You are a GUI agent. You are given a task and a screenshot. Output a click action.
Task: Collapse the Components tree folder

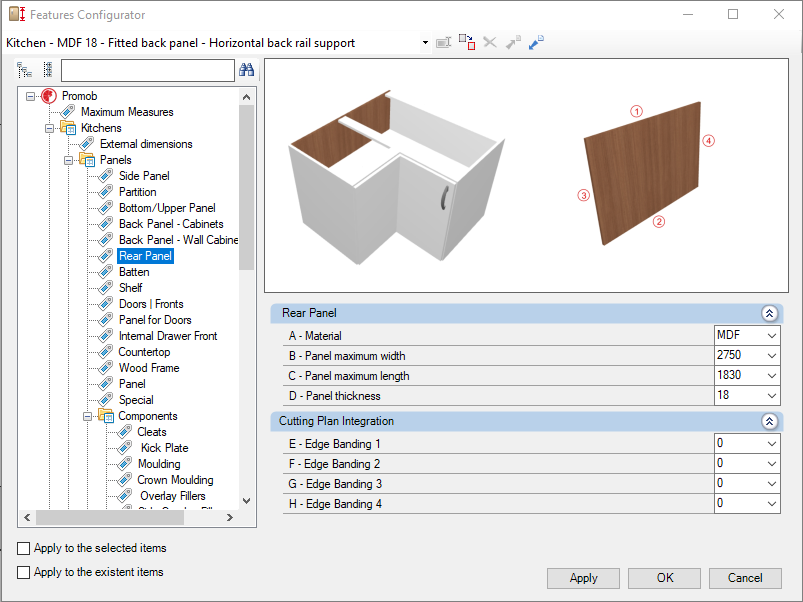(x=88, y=416)
